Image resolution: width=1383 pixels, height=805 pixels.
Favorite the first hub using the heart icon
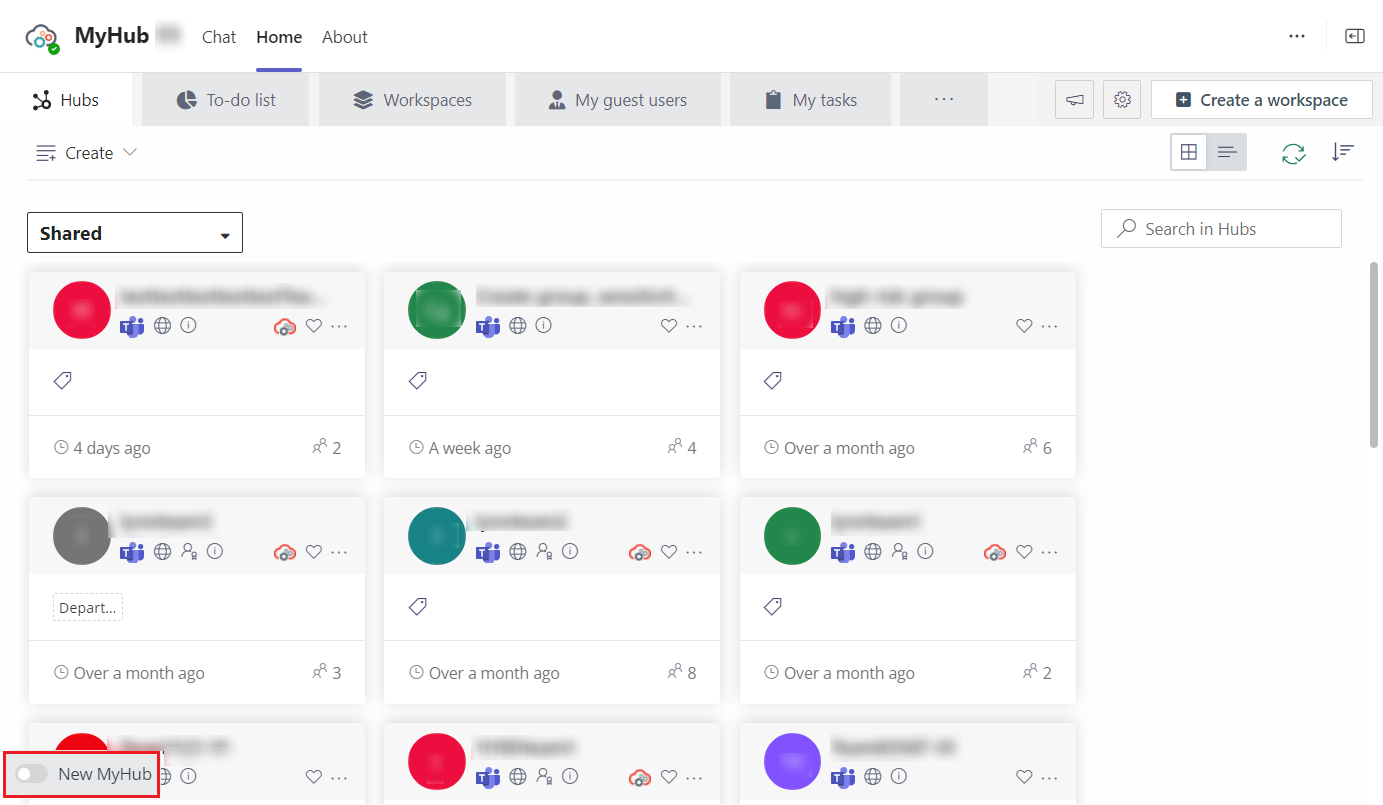314,325
